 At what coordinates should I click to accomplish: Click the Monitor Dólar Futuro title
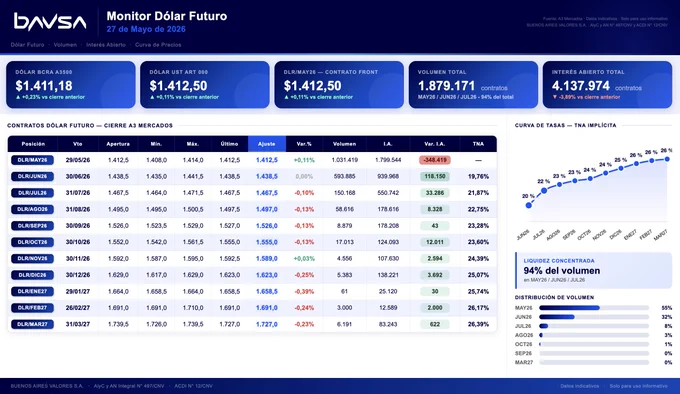(167, 16)
